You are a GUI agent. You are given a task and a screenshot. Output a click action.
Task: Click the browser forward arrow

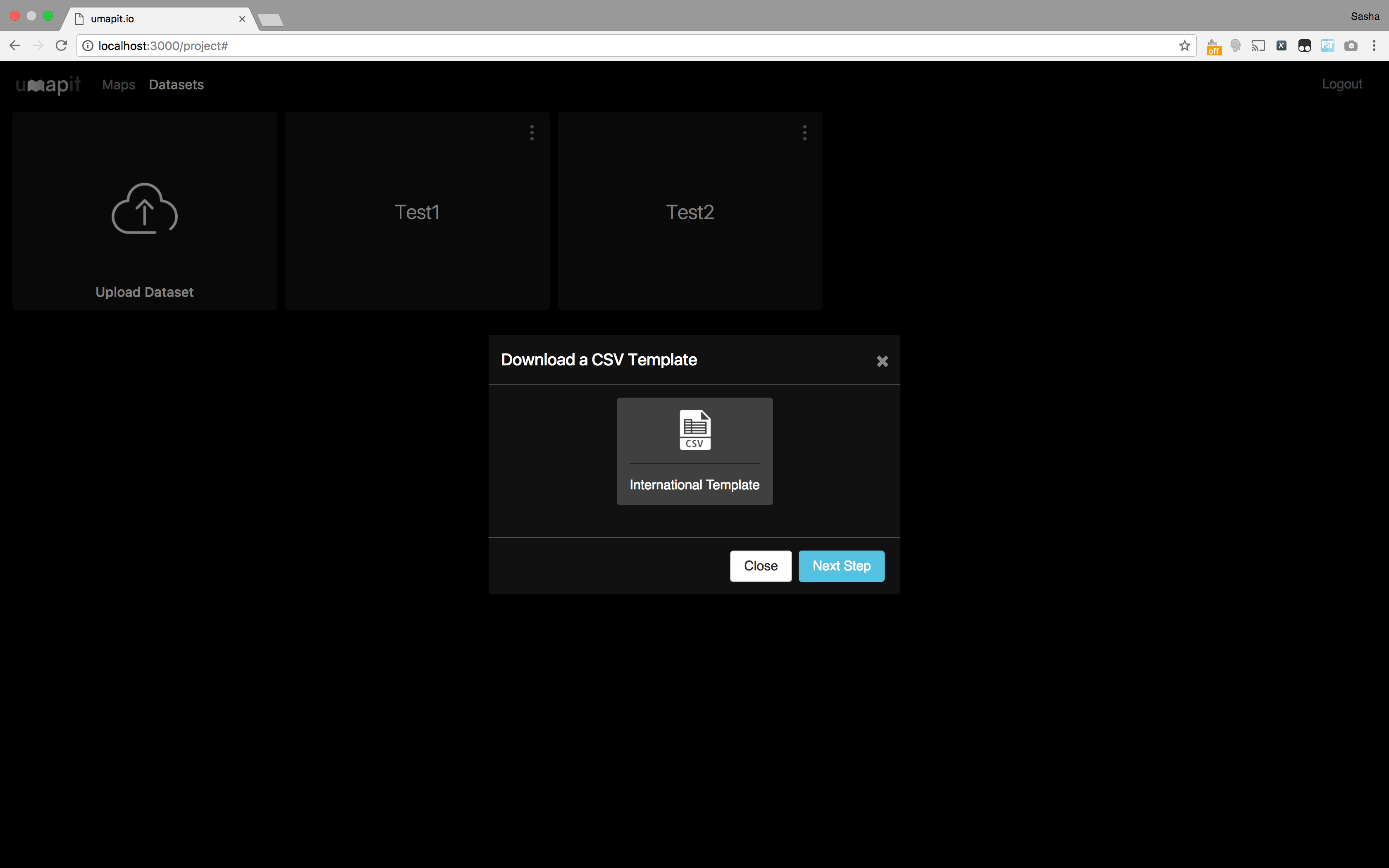(x=38, y=45)
